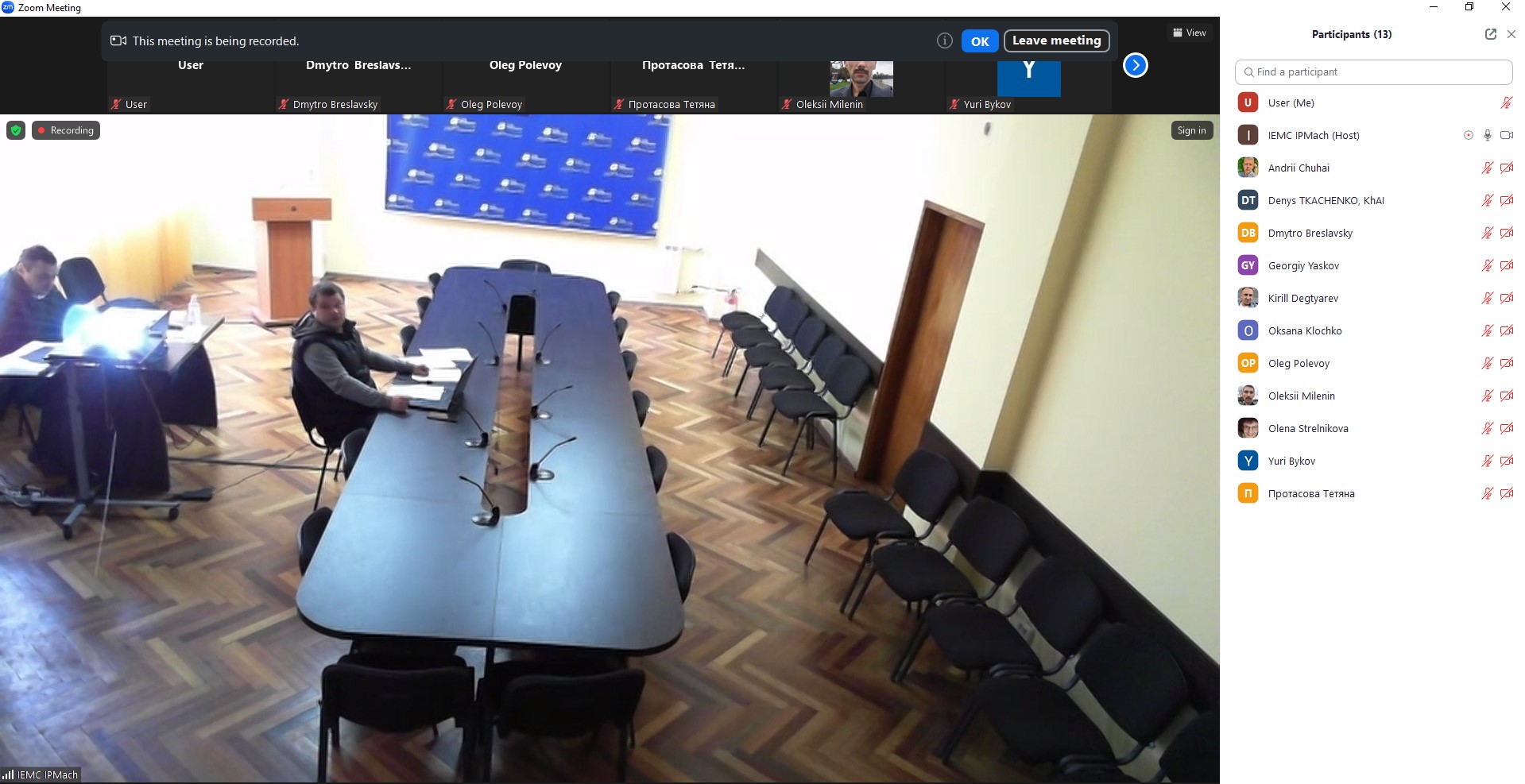Viewport: 1525px width, 784px height.
Task: Toggle my muted microphone in participant list
Action: click(x=1506, y=102)
